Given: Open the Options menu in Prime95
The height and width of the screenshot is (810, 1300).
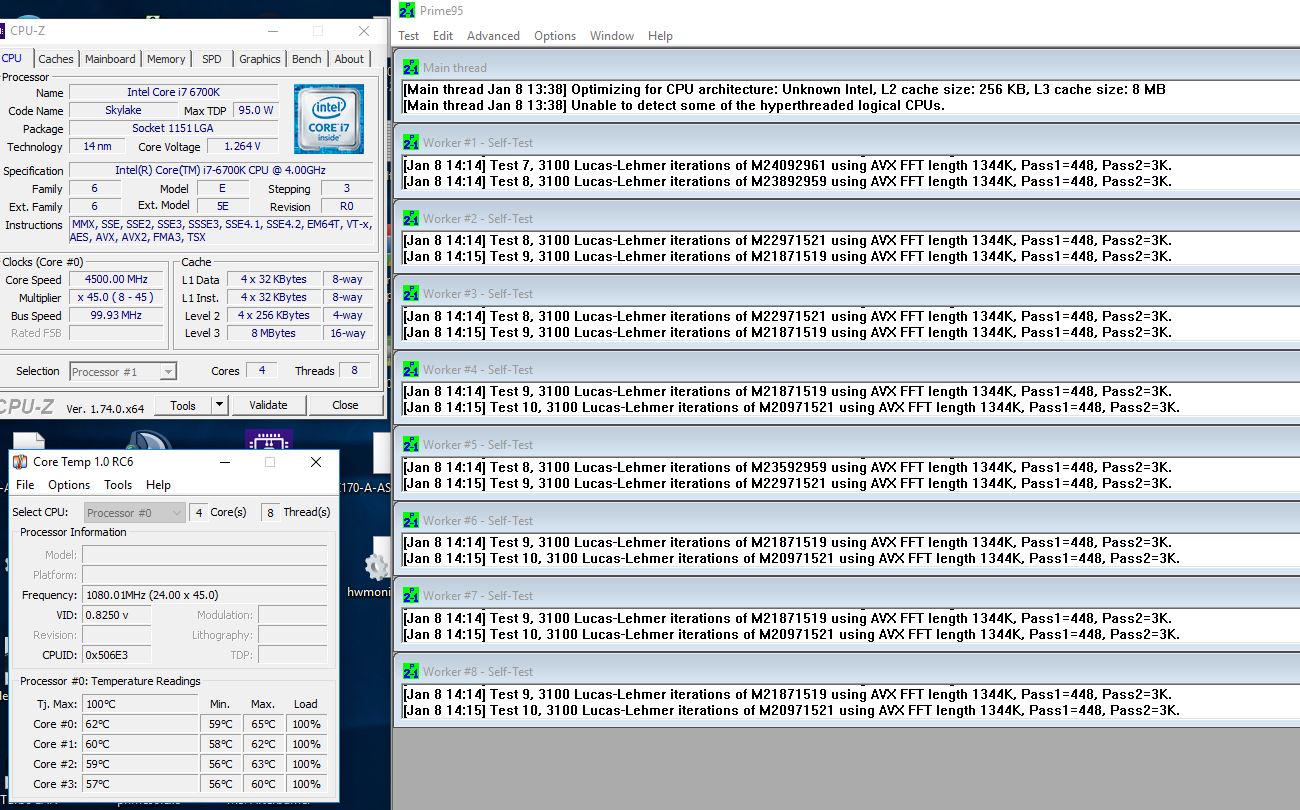Looking at the screenshot, I should coord(555,35).
